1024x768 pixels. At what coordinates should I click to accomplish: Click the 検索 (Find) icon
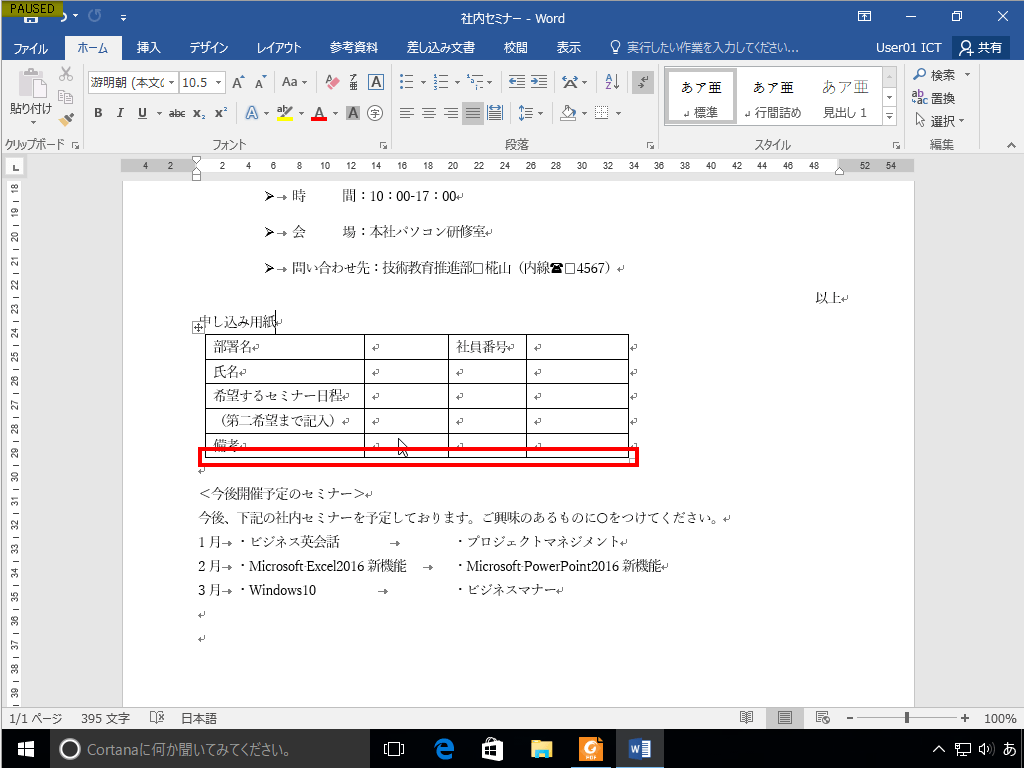935,74
